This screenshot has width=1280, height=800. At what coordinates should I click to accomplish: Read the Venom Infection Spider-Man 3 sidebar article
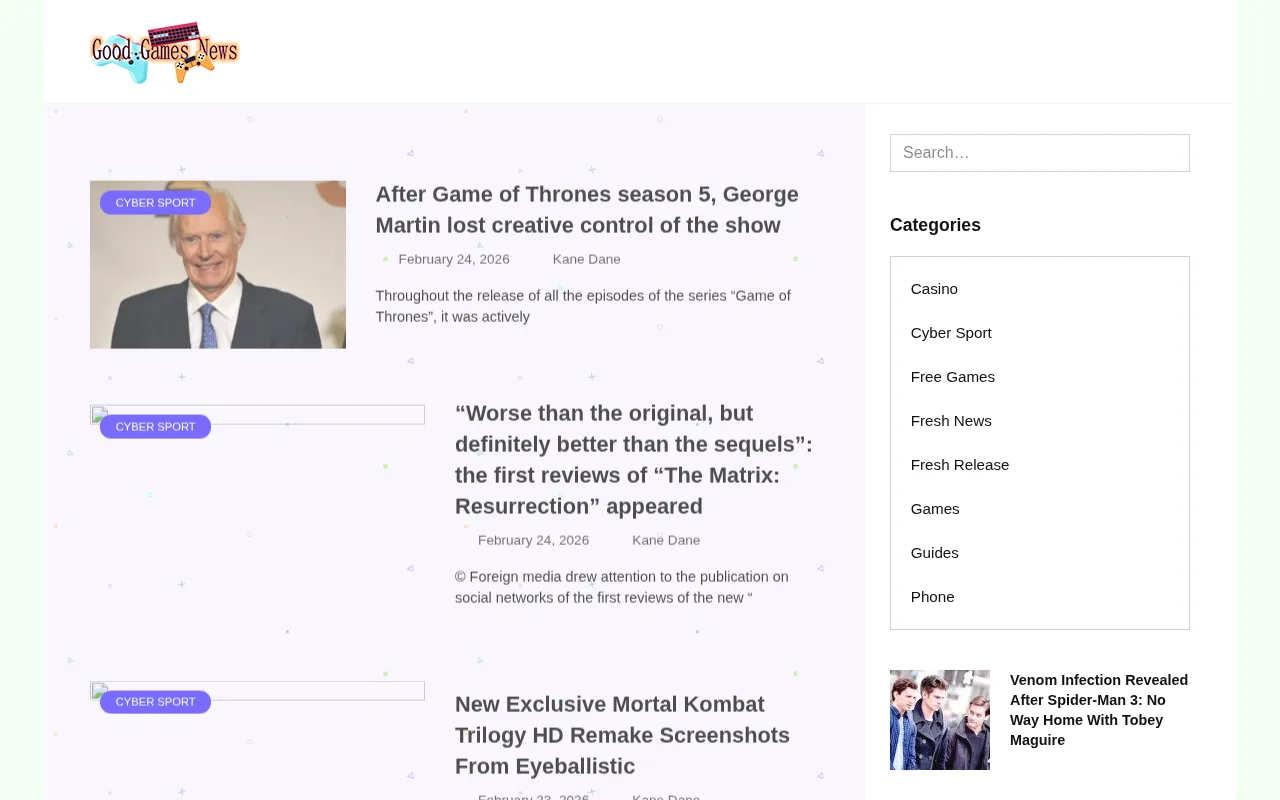pyautogui.click(x=1098, y=710)
